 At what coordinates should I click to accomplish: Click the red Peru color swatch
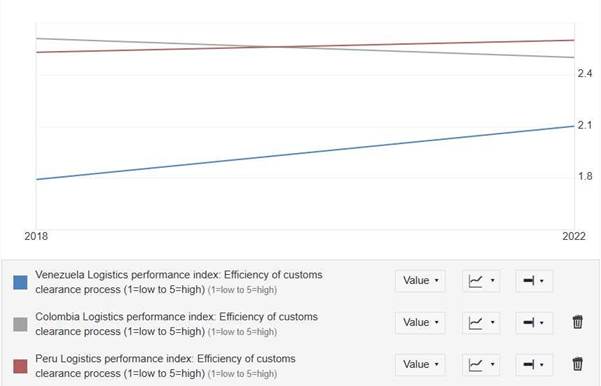coord(20,366)
